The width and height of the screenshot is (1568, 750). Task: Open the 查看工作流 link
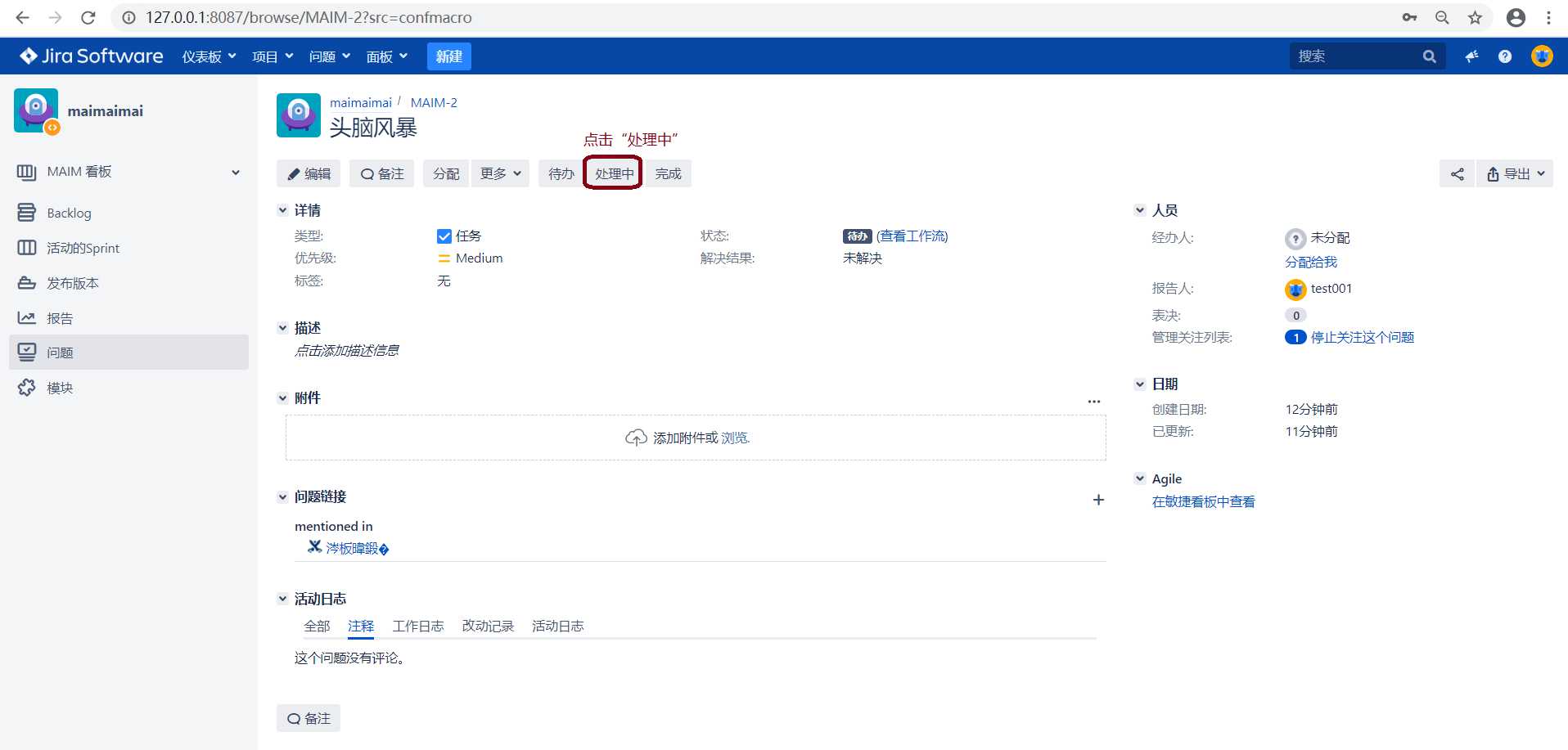click(912, 236)
